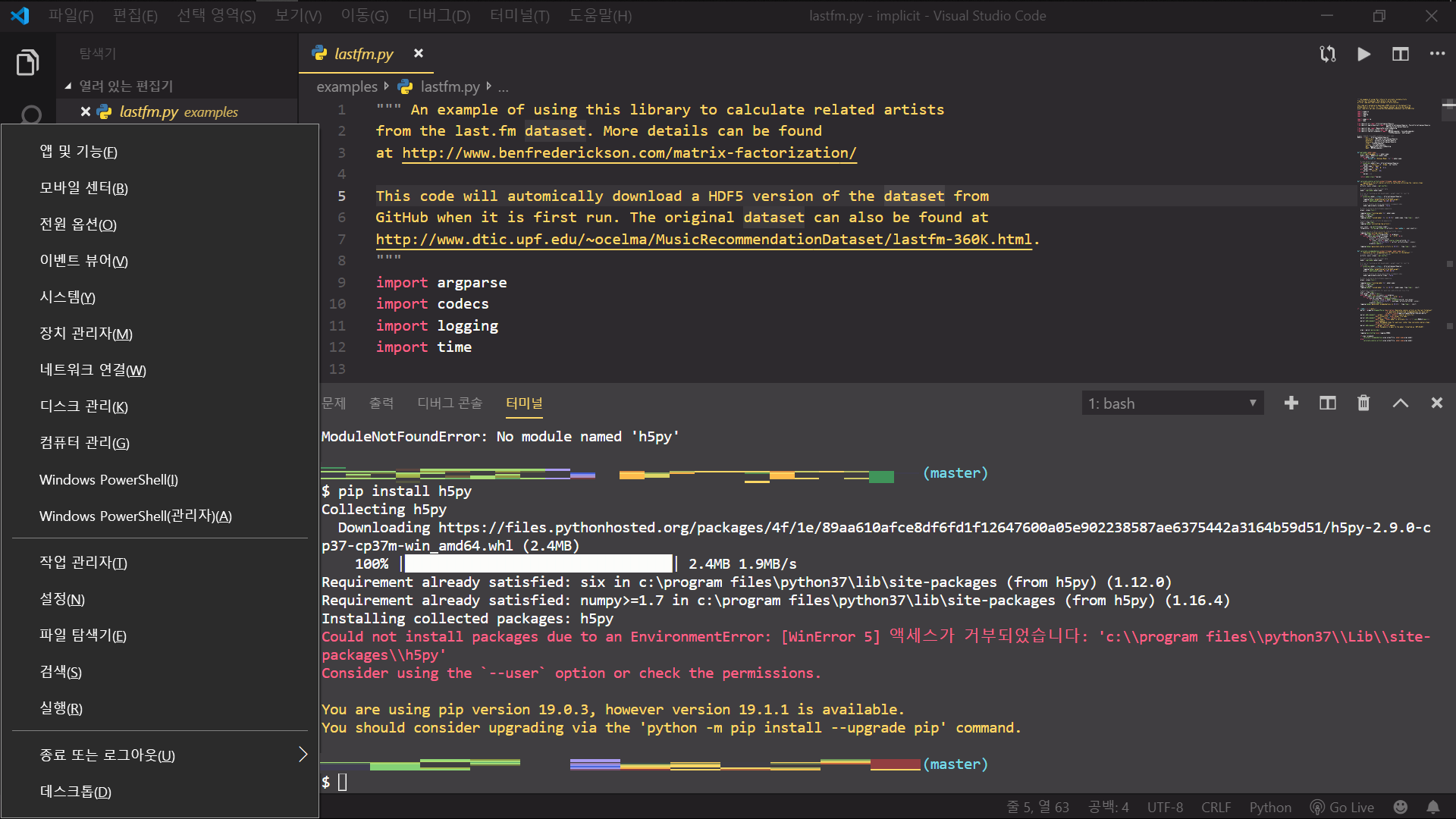Change end of line CRLF setting
1456x819 pixels.
click(1216, 807)
